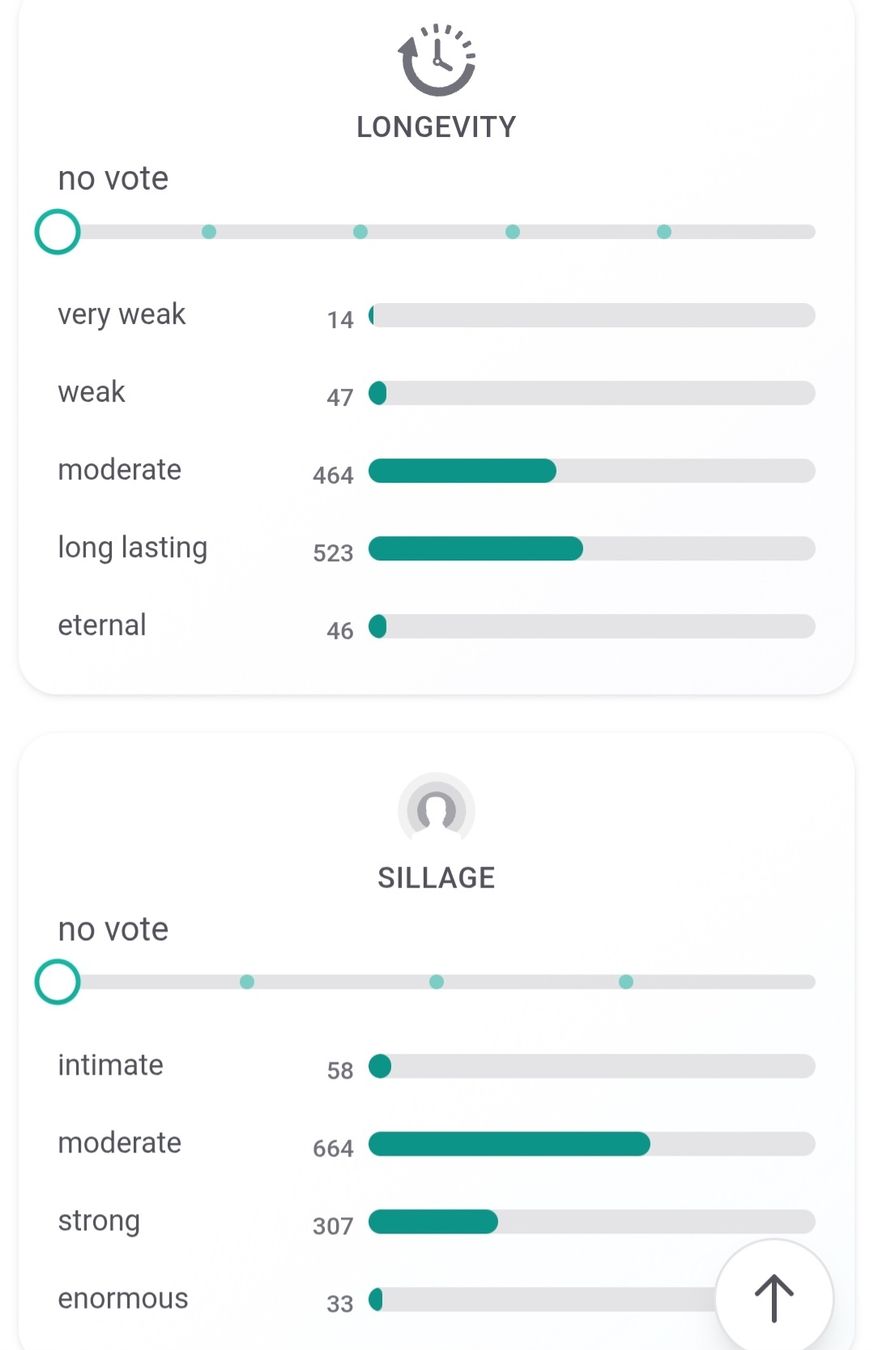Click the very weak vote bar
Image resolution: width=874 pixels, height=1350 pixels.
click(592, 315)
